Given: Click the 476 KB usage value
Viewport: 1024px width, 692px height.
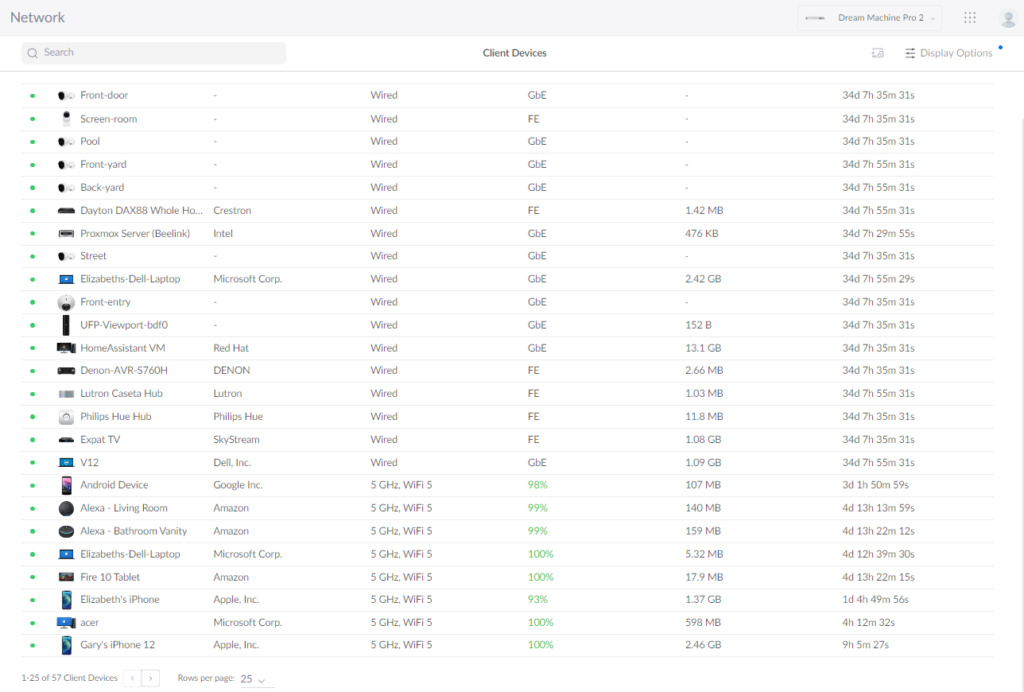Looking at the screenshot, I should tap(701, 233).
